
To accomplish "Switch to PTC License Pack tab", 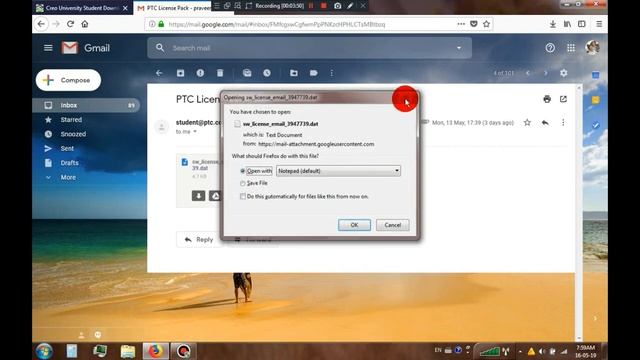I will [x=175, y=8].
